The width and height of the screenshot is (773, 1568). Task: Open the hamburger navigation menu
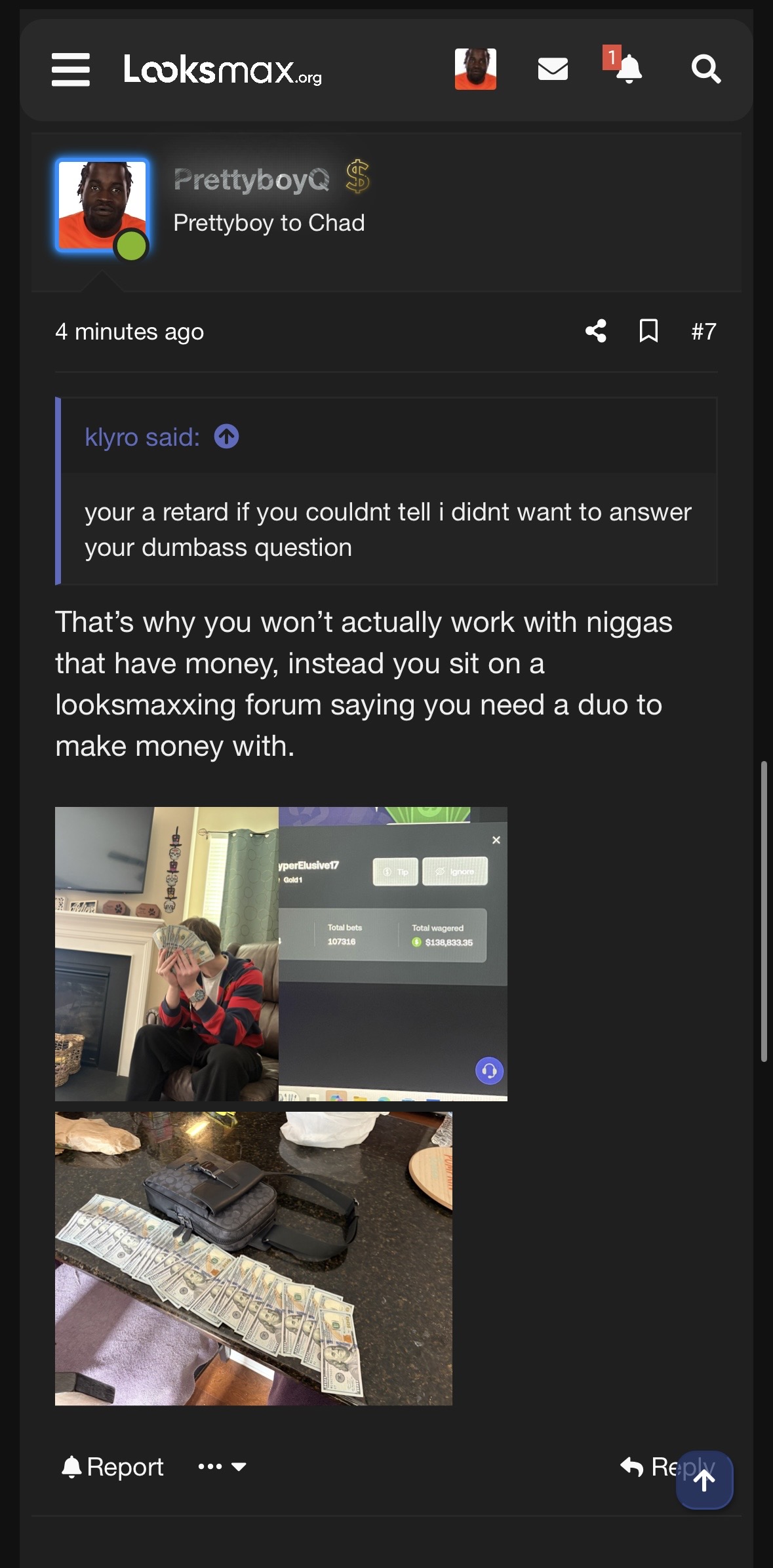71,69
